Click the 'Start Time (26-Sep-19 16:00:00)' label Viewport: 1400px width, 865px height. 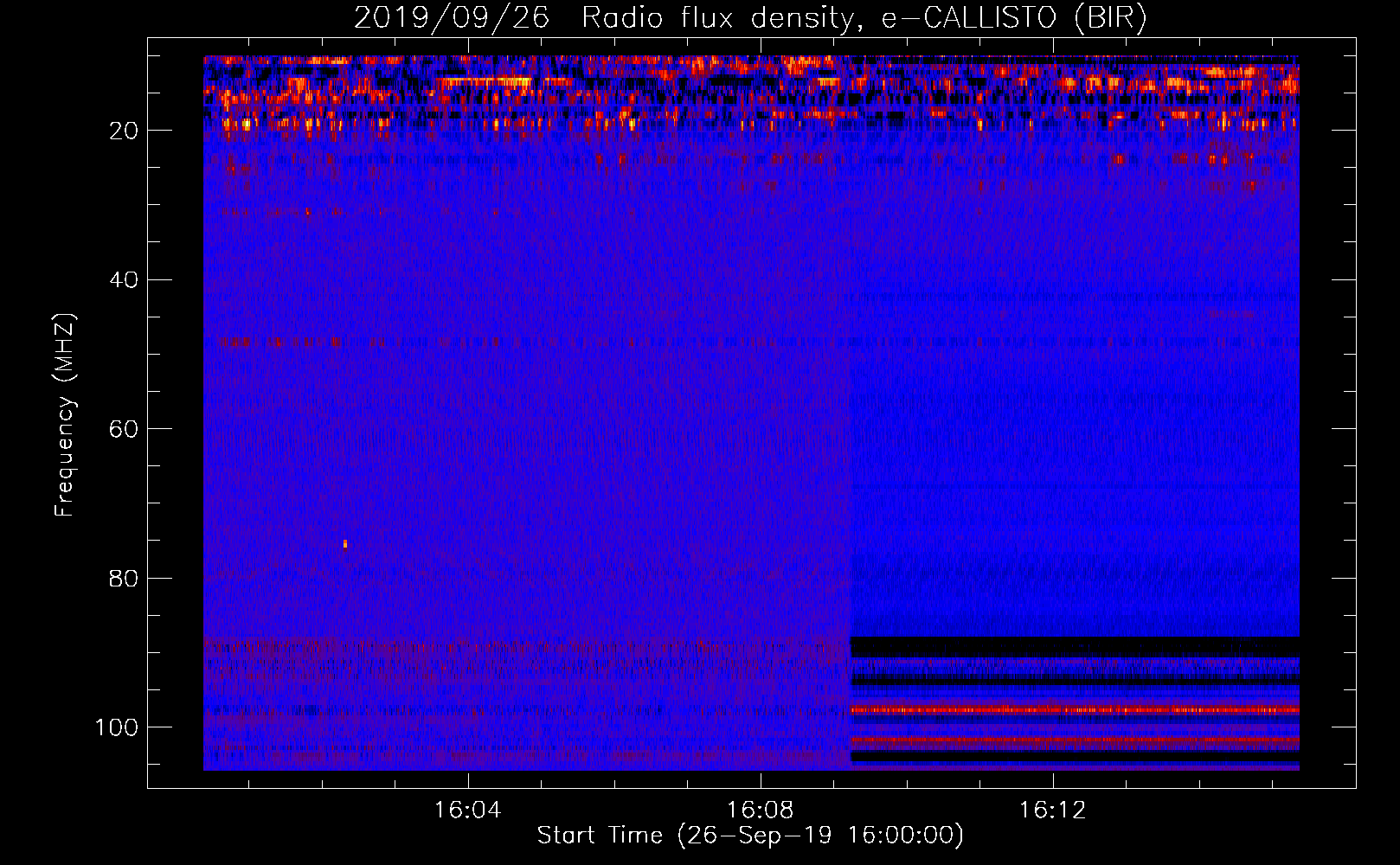[x=750, y=836]
